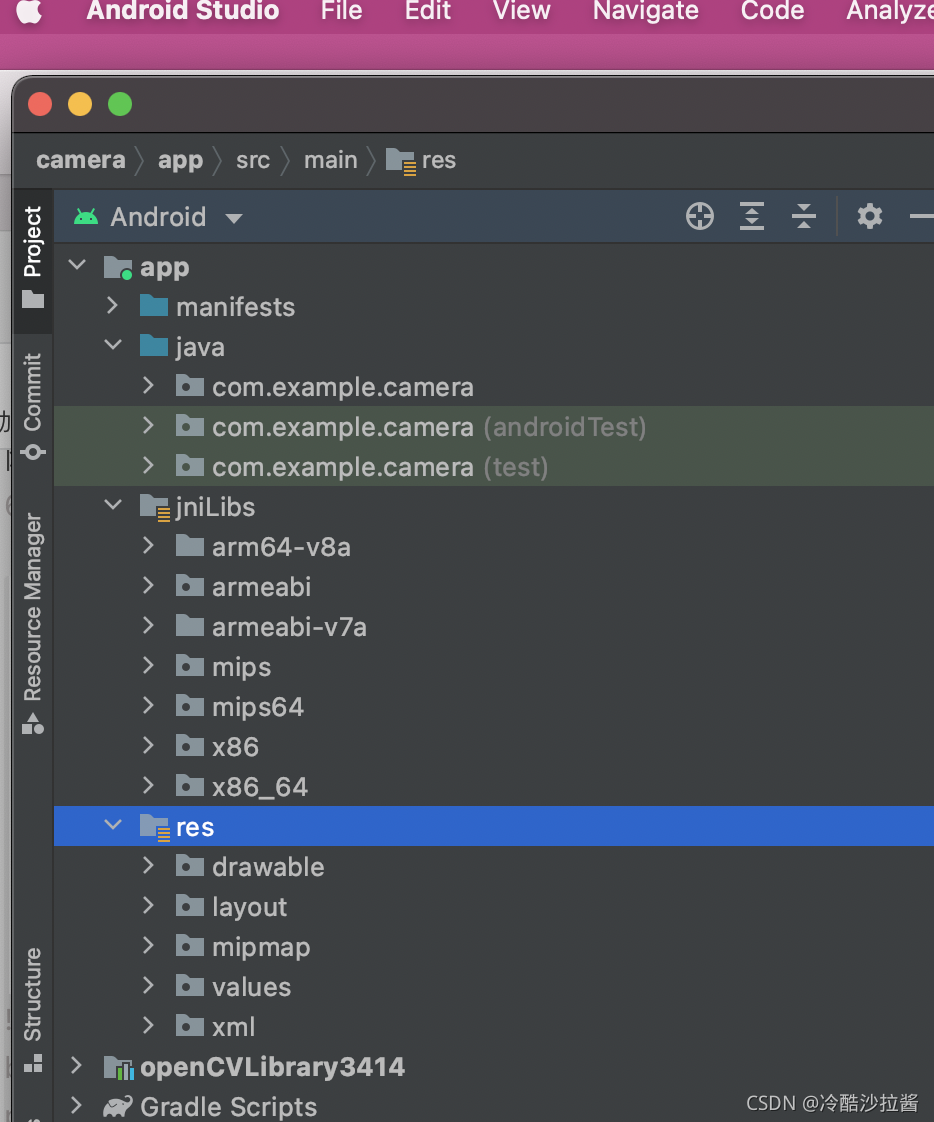
Task: Click the locate target crosshair icon
Action: [699, 216]
